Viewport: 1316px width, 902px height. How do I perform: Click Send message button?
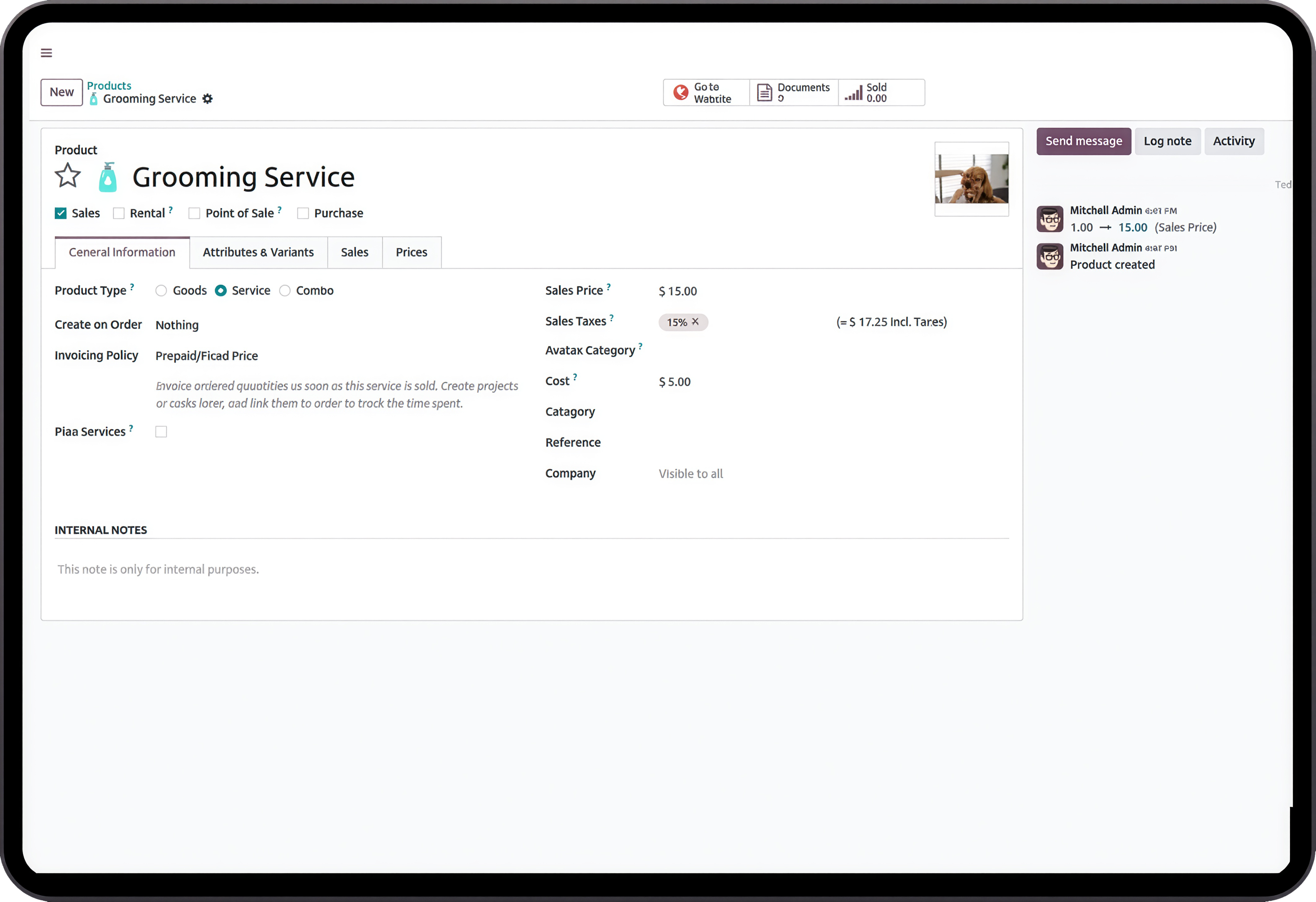[x=1084, y=141]
